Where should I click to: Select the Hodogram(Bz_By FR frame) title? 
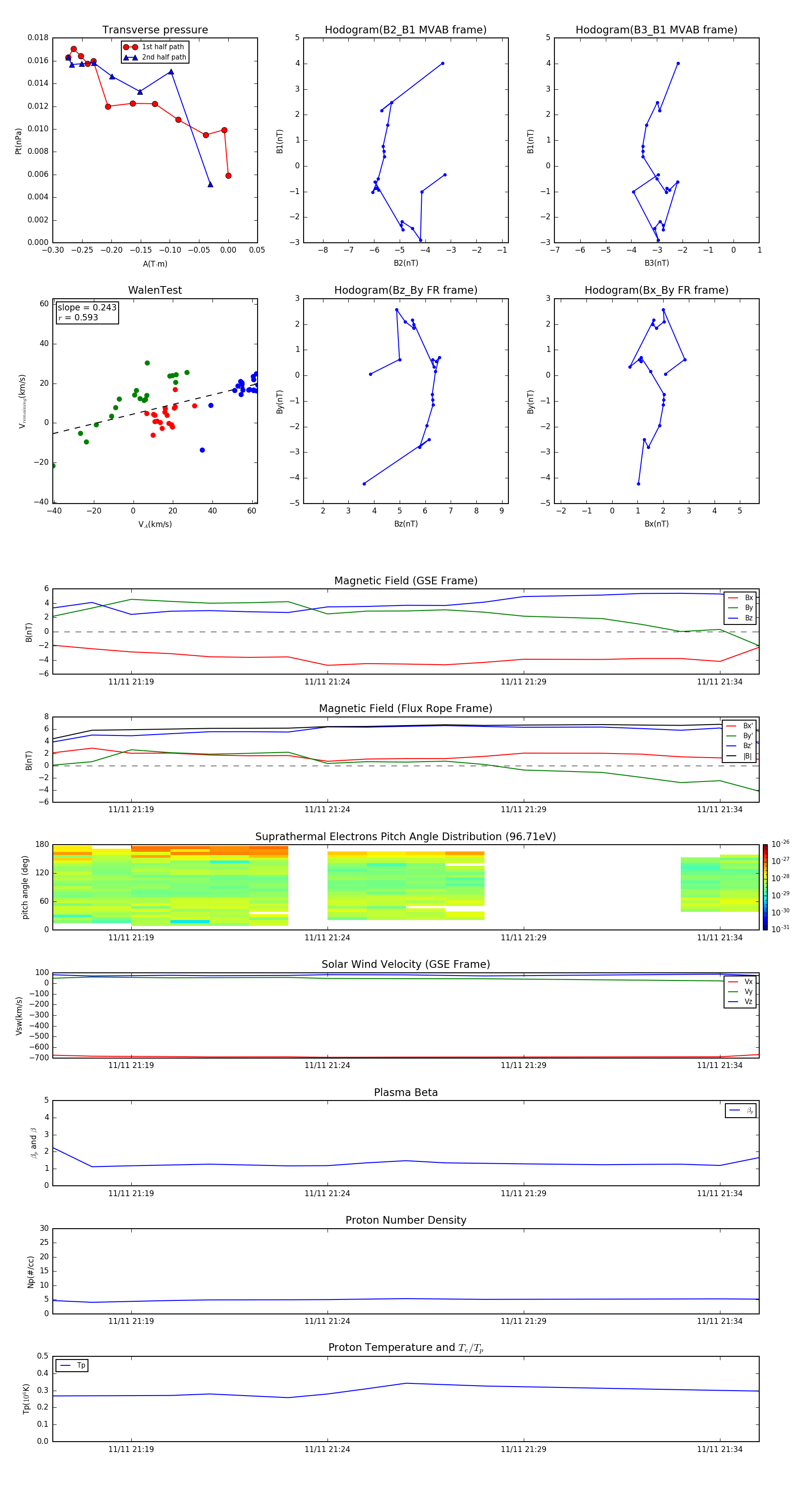pos(406,290)
